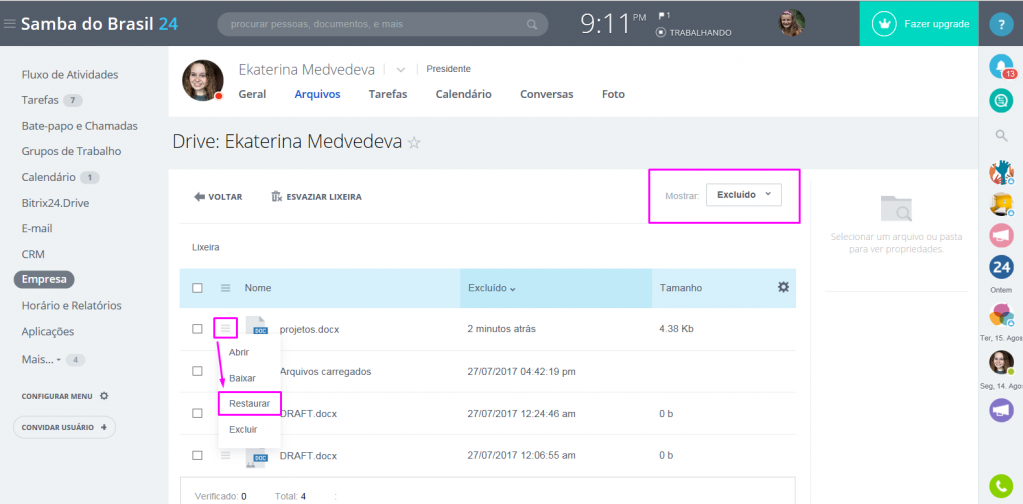
Task: Click the favorite star beside Drive title
Action: [414, 143]
